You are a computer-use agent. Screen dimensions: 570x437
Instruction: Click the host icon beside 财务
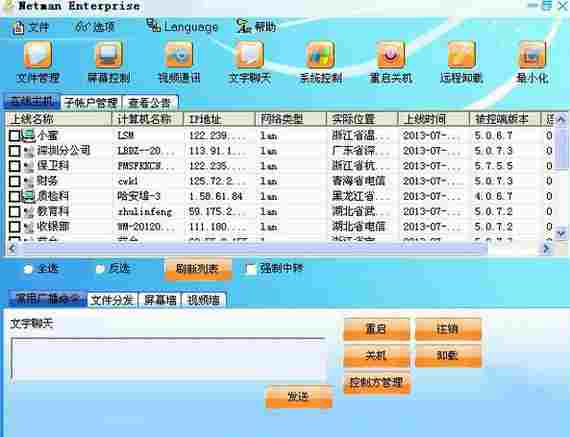pos(29,181)
